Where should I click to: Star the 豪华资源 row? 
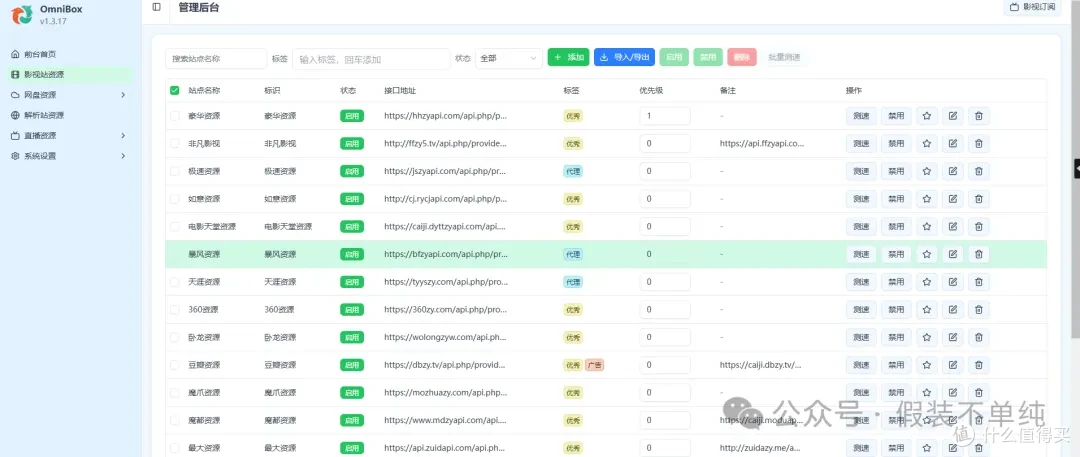[926, 116]
